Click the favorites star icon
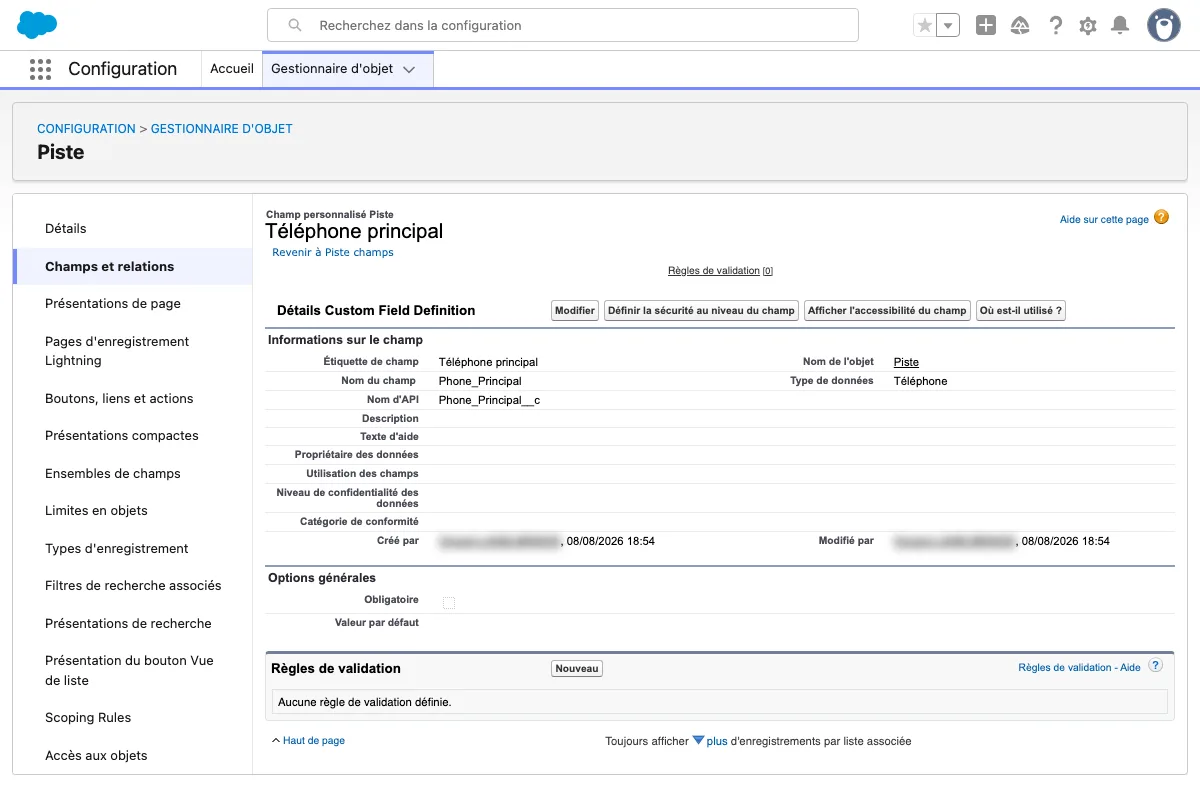This screenshot has width=1200, height=787. tap(925, 26)
